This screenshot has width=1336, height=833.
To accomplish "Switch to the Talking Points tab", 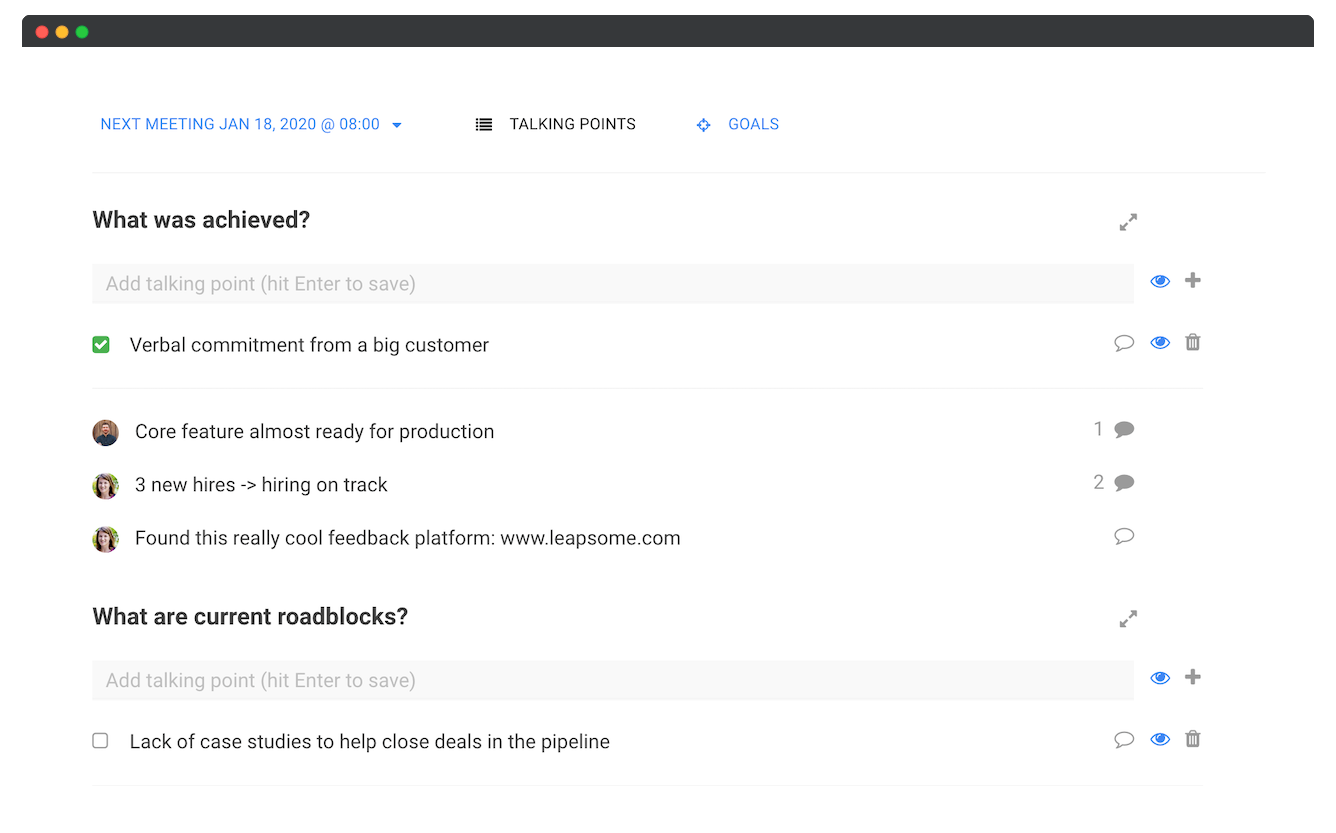I will click(x=555, y=125).
